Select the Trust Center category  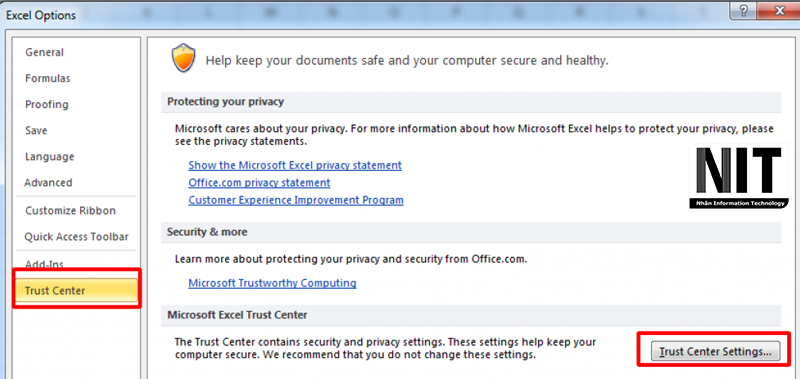coord(77,291)
